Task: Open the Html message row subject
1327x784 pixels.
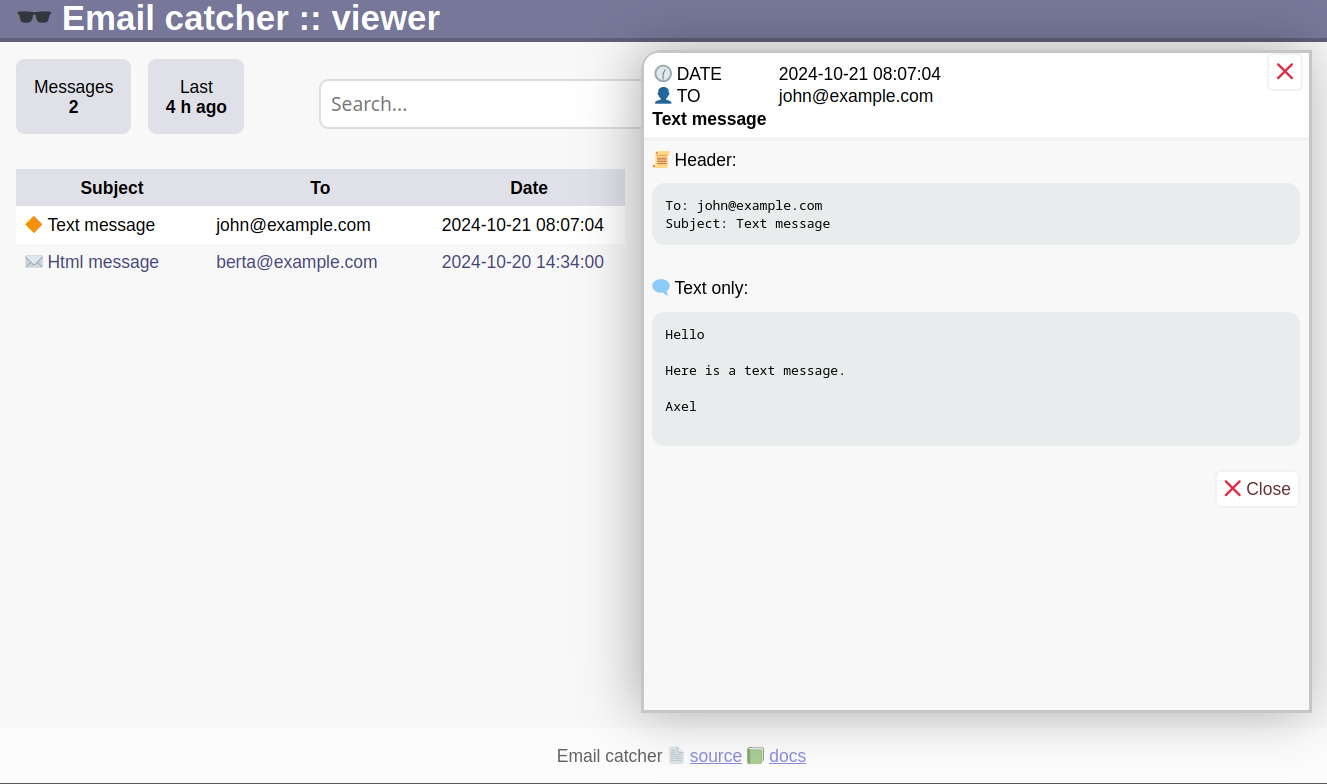Action: point(103,262)
